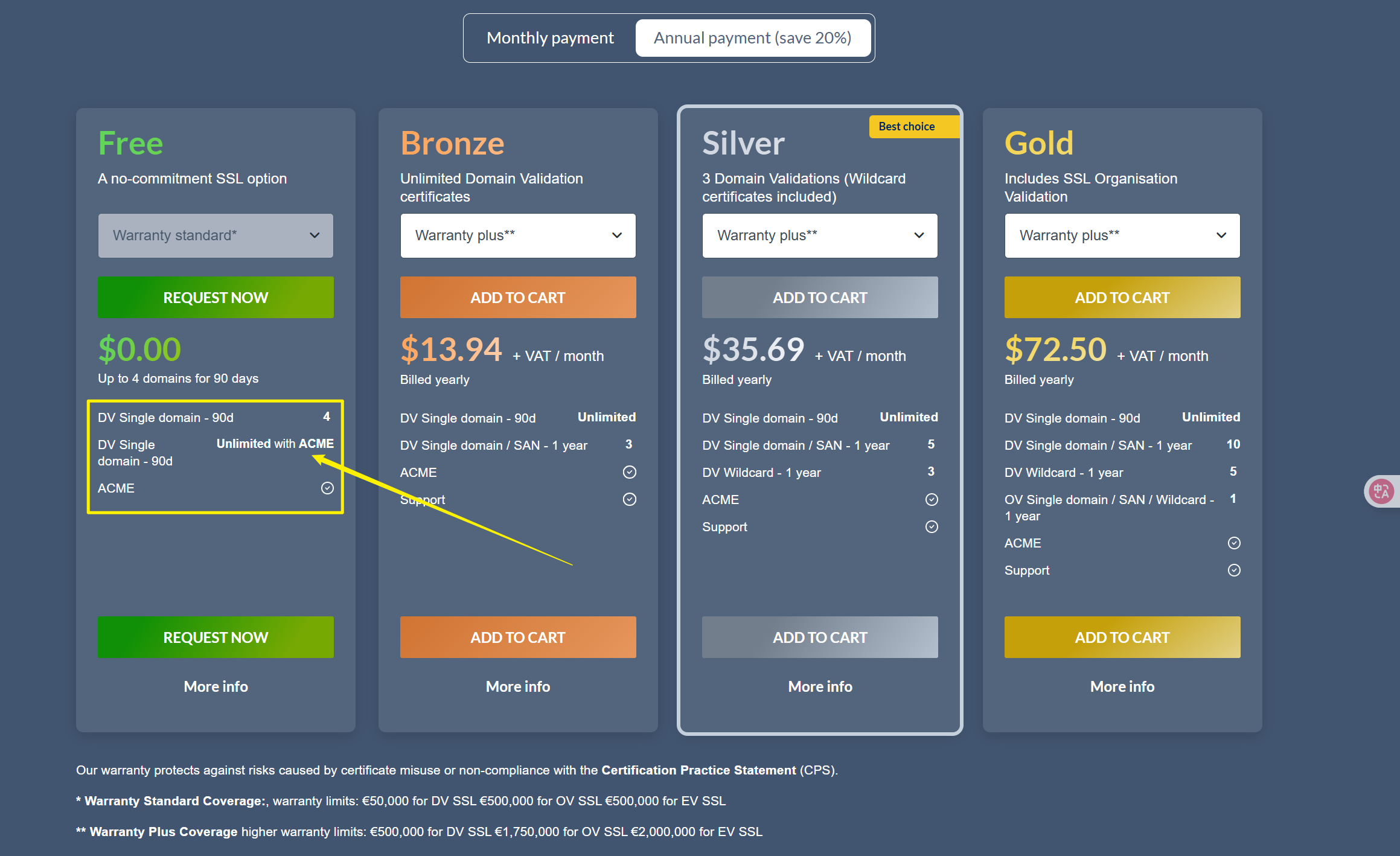Click ACME checkmark icon in Free plan
Viewport: 1400px width, 856px height.
pos(327,488)
